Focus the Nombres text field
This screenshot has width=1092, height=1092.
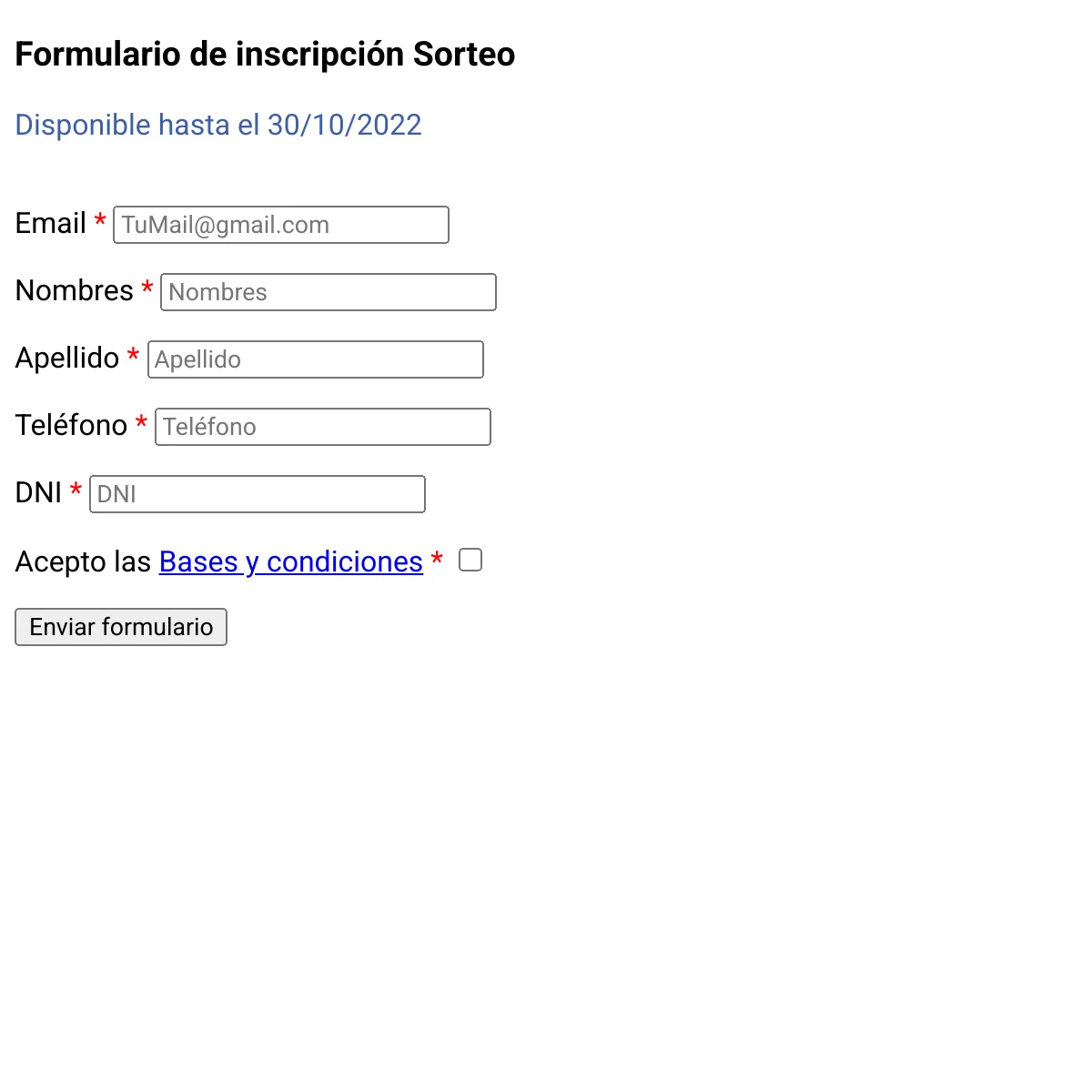click(x=329, y=292)
